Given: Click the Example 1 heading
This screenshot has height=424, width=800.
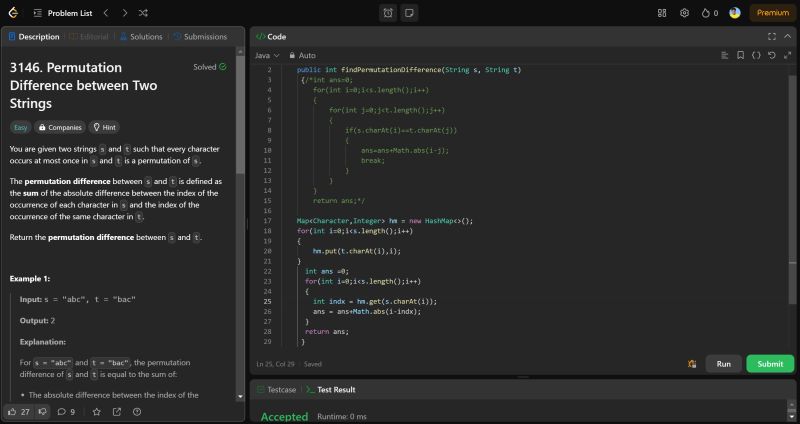Looking at the screenshot, I should [30, 279].
